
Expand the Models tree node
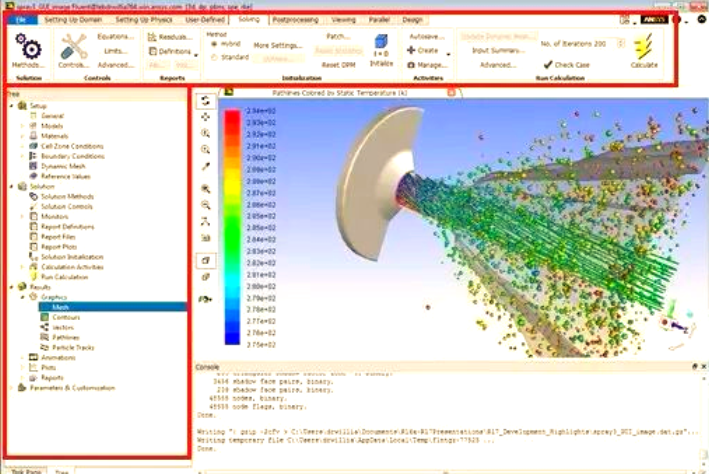pyautogui.click(x=22, y=126)
